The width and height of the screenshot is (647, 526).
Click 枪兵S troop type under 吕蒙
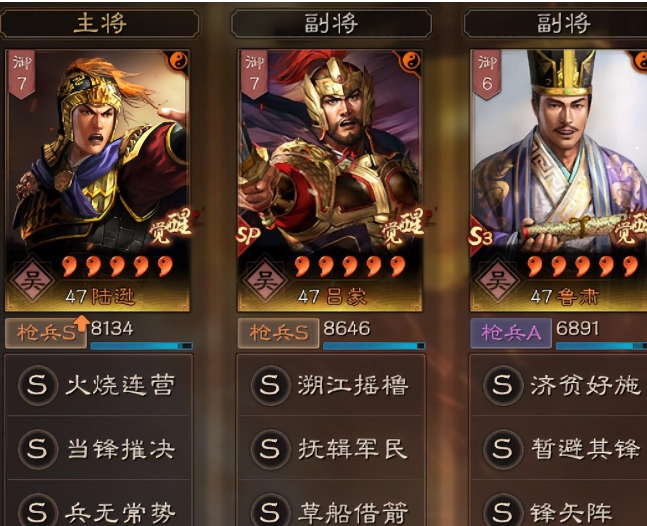[279, 333]
